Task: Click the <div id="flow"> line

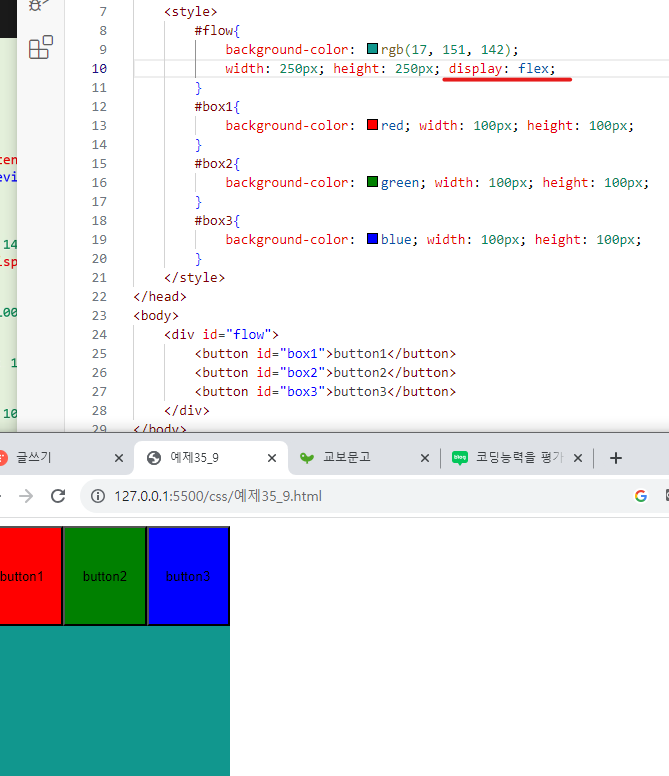Action: [221, 335]
